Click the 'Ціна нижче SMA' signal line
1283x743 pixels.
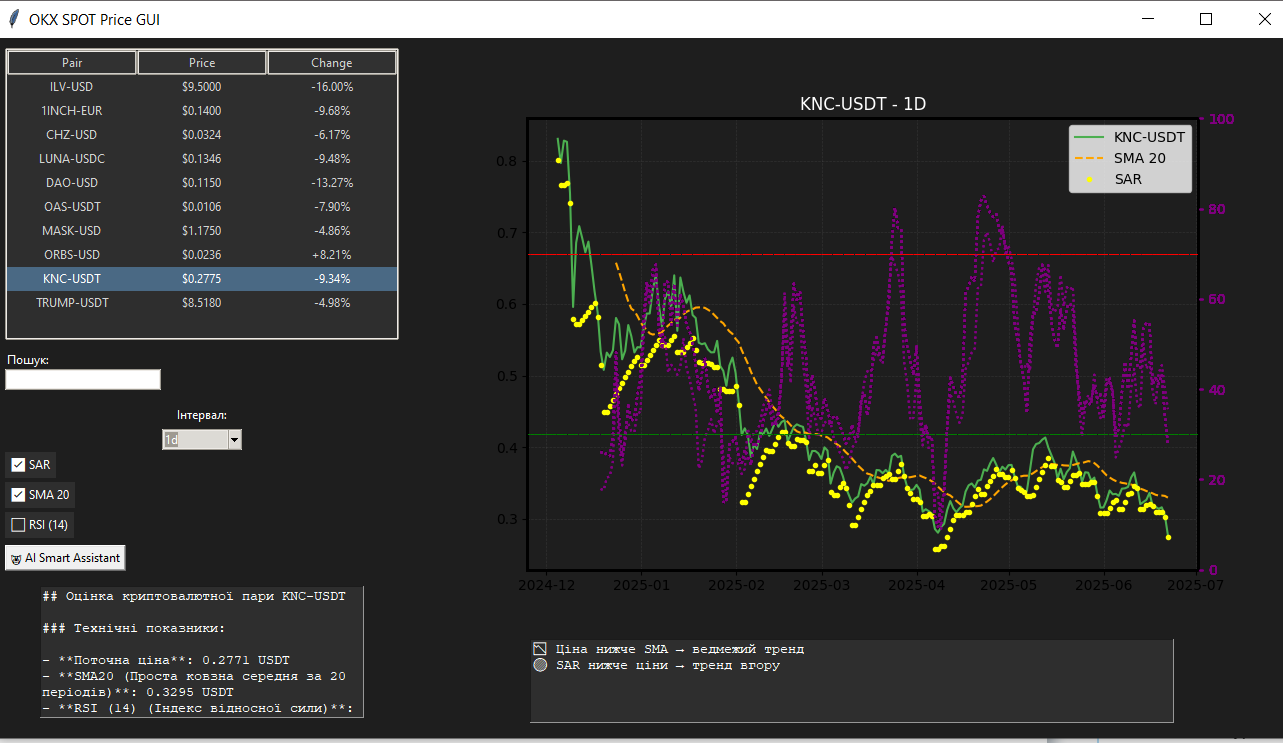pos(669,649)
